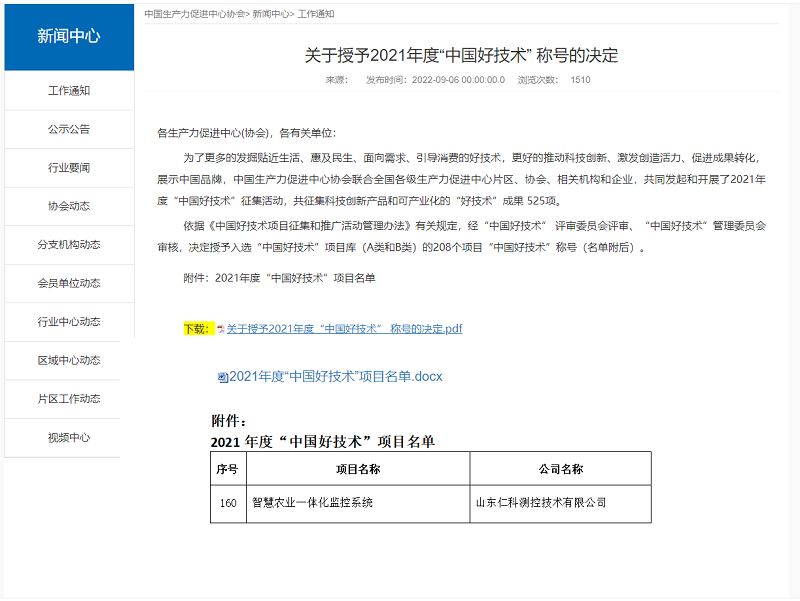The image size is (800, 601).
Task: Open 协会动态 from the left menu
Action: point(69,206)
